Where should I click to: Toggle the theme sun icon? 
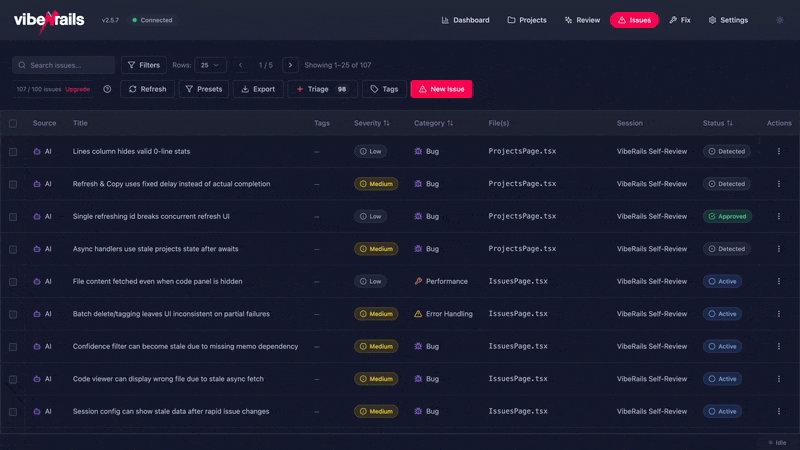click(780, 20)
